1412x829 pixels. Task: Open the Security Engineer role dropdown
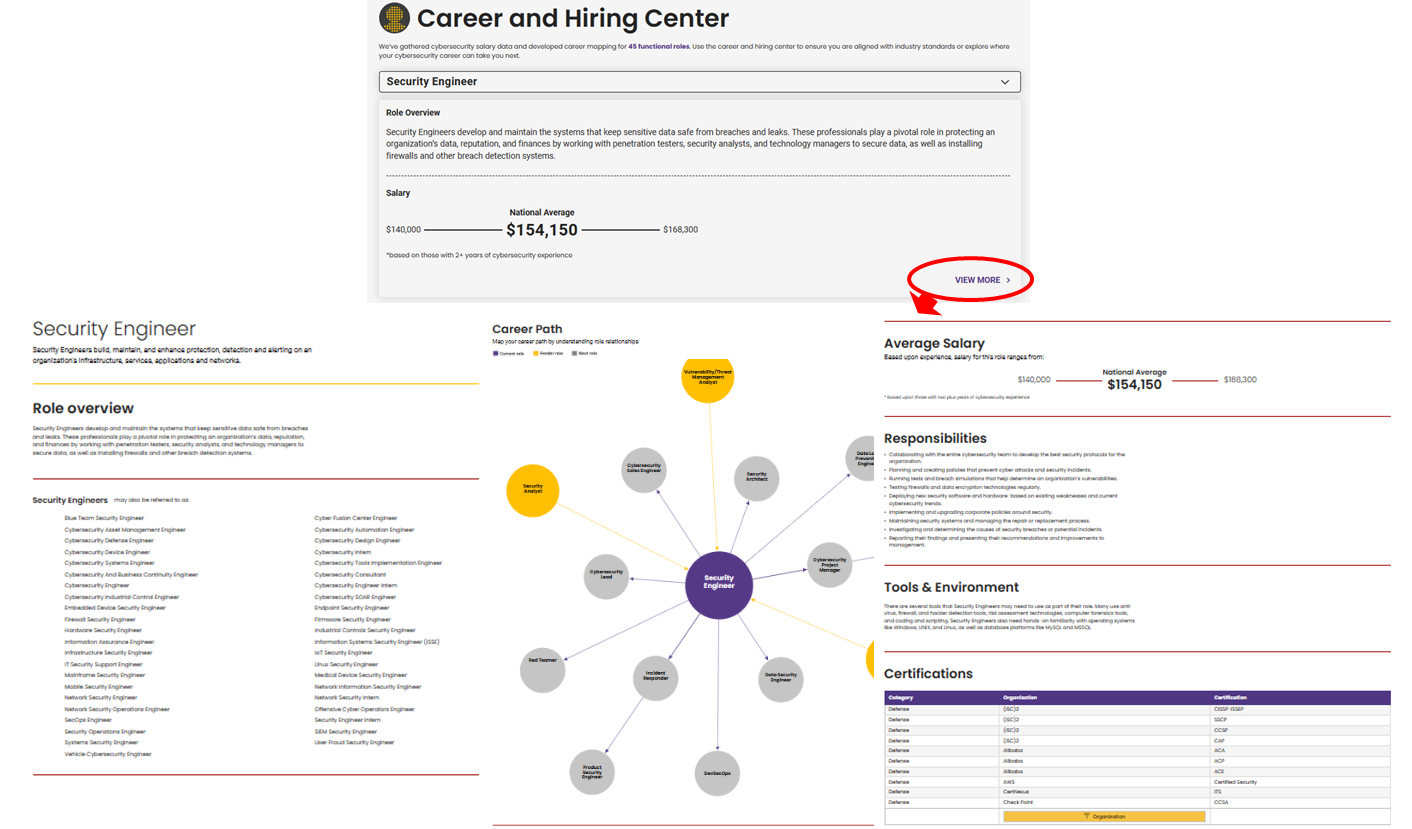point(699,82)
